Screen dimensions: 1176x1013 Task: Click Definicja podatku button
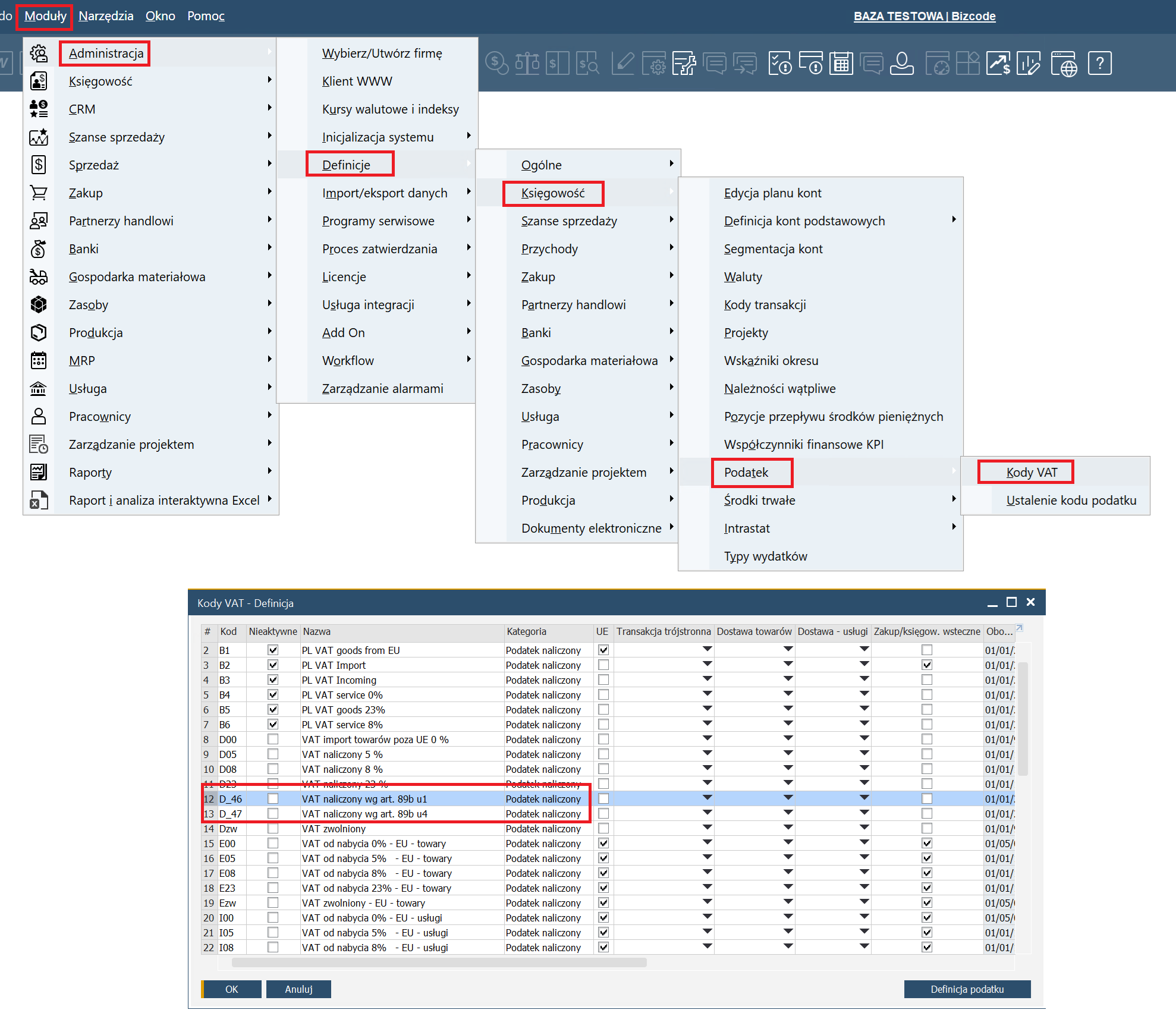point(967,989)
